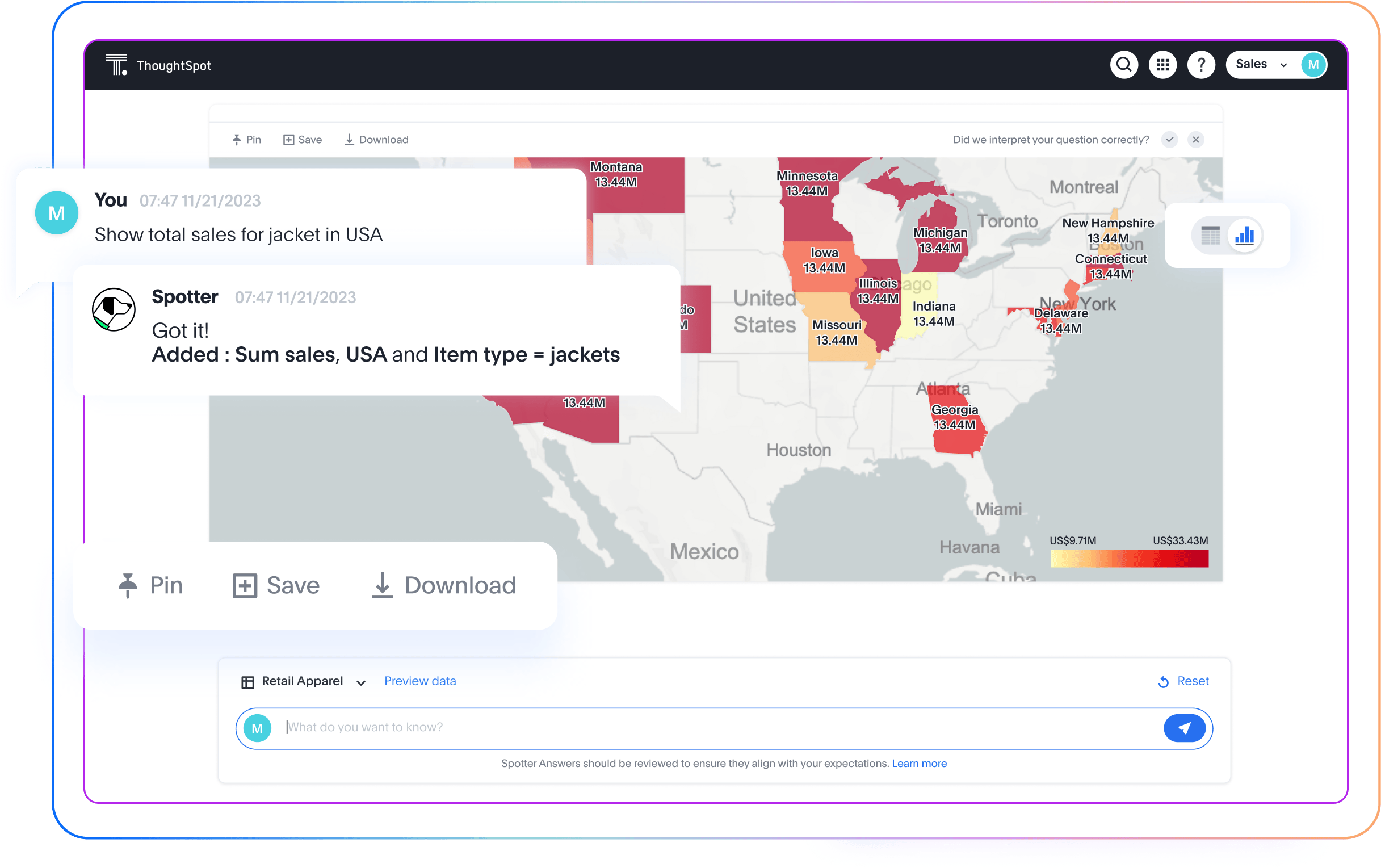Image resolution: width=1381 pixels, height=868 pixels.
Task: Send question with paper plane button
Action: pyautogui.click(x=1184, y=728)
